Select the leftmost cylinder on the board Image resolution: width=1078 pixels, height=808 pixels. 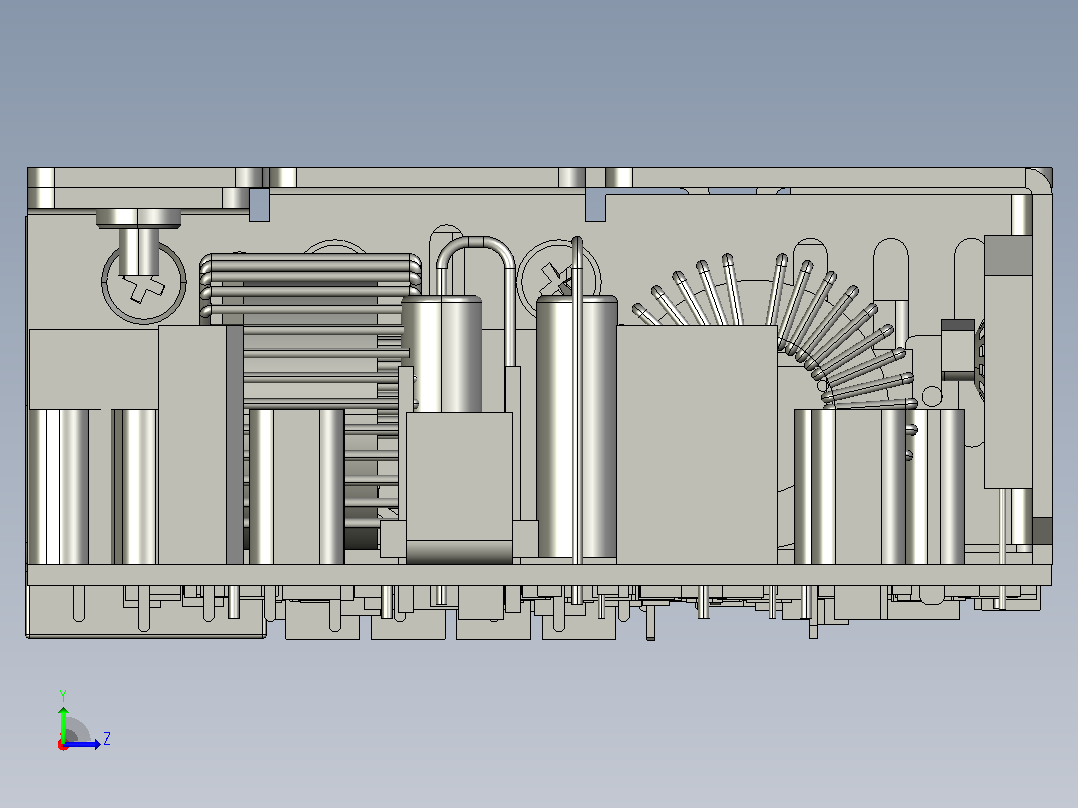pos(59,487)
